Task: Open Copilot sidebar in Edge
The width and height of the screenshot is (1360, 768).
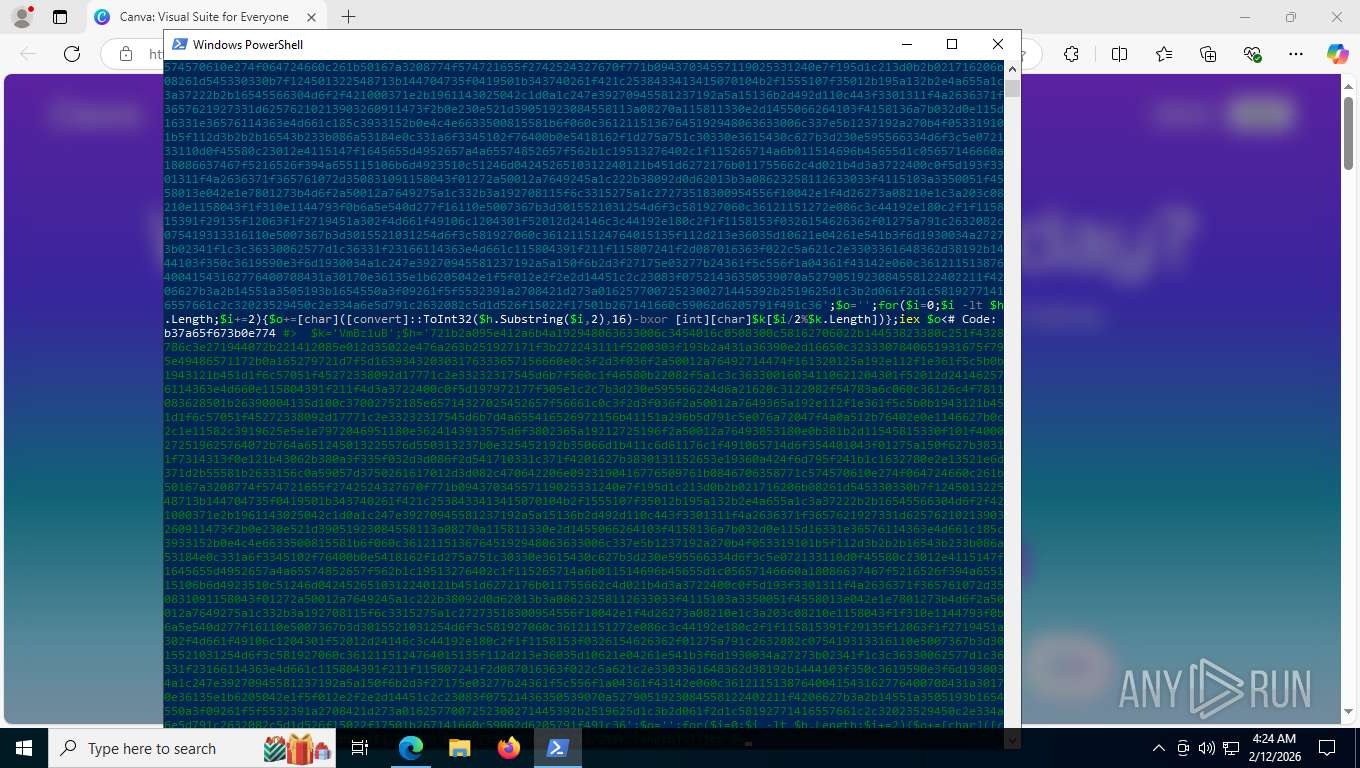Action: click(1337, 54)
